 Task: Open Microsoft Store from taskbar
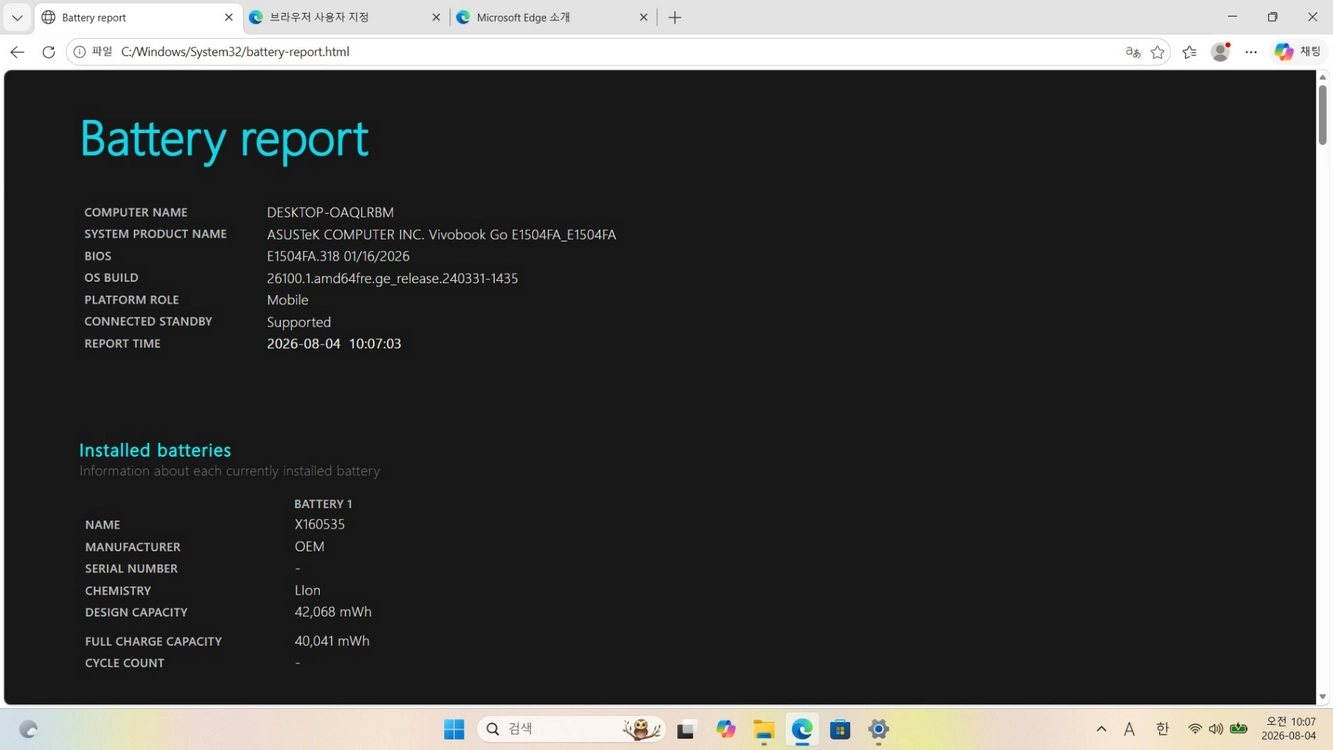tap(840, 729)
